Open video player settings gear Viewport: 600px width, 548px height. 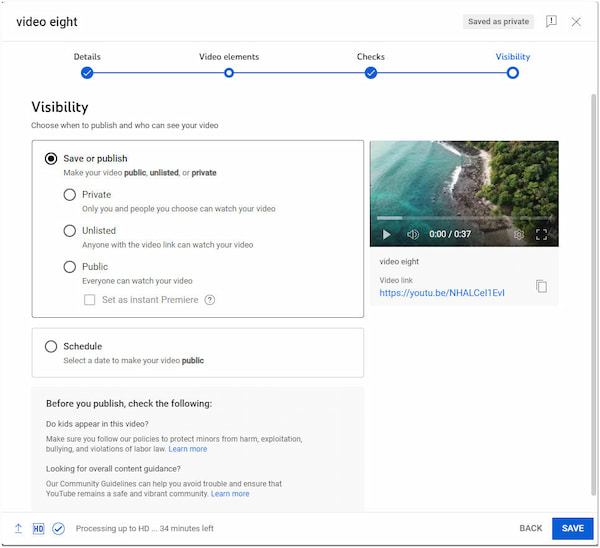point(519,235)
